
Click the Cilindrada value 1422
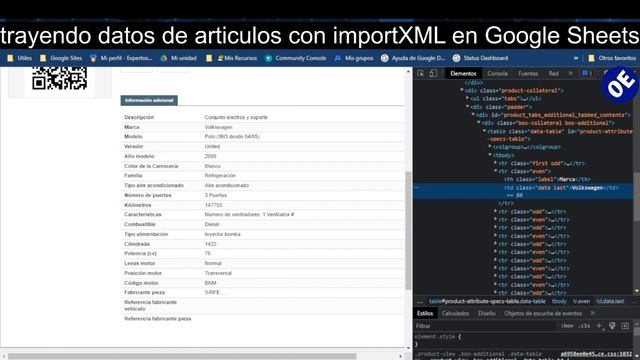tap(211, 244)
